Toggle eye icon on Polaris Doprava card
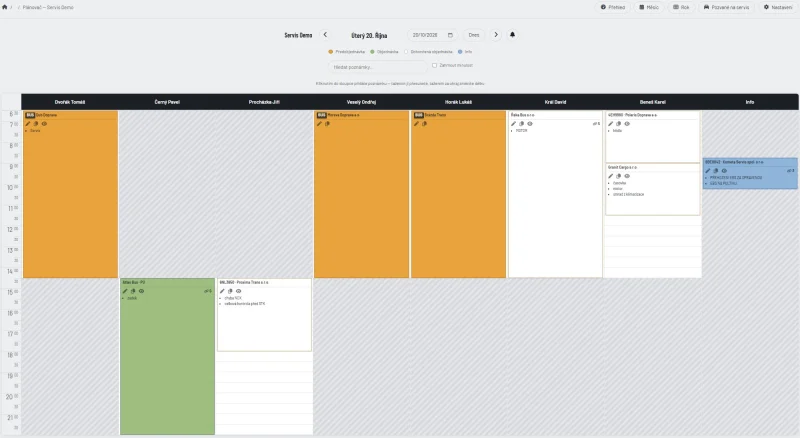Viewport: 800px width, 438px height. click(627, 124)
